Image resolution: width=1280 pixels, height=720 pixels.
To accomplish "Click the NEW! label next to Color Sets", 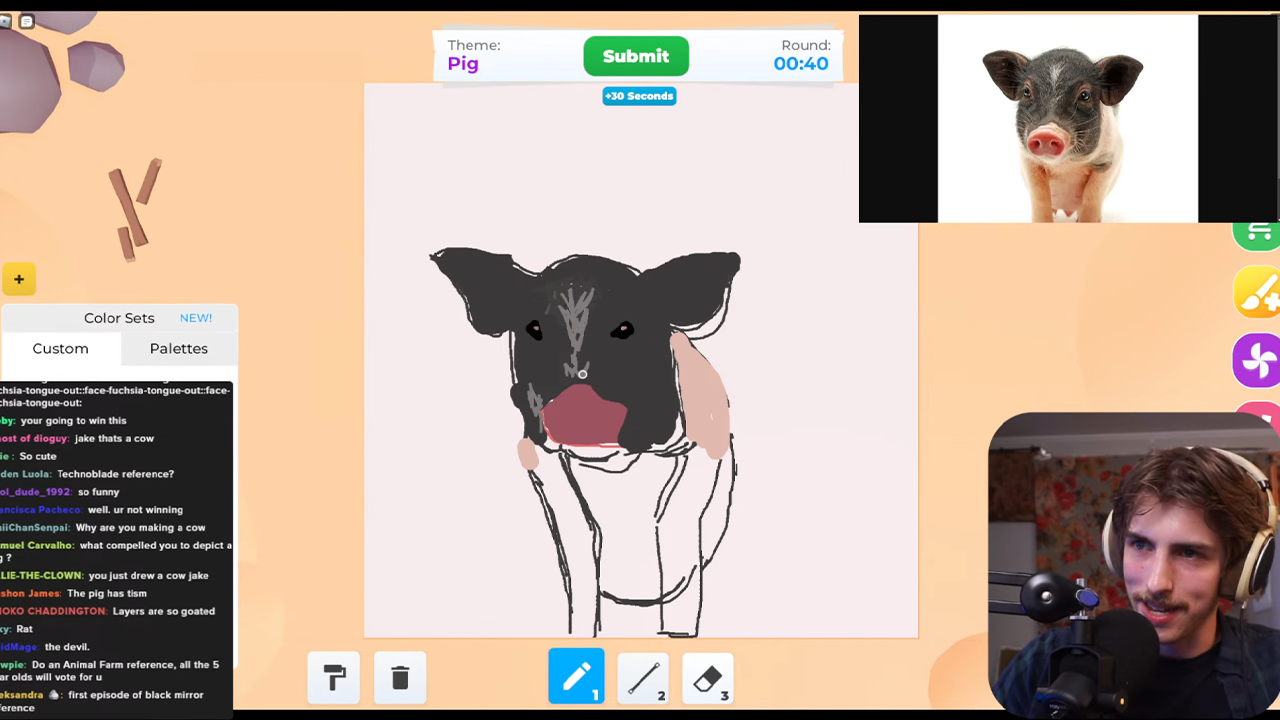I will coord(195,317).
